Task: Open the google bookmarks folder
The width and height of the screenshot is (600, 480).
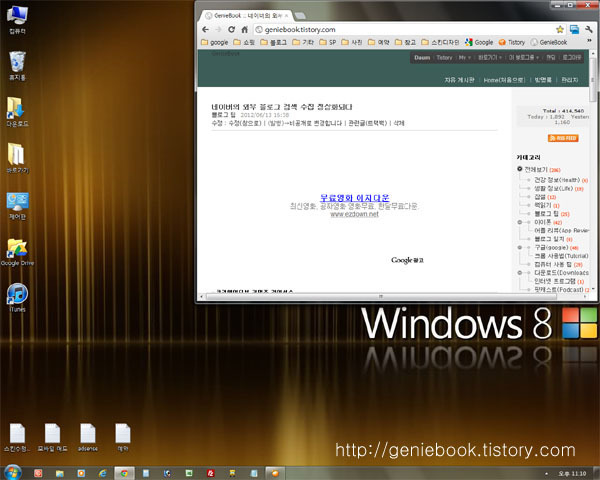Action: click(x=215, y=42)
